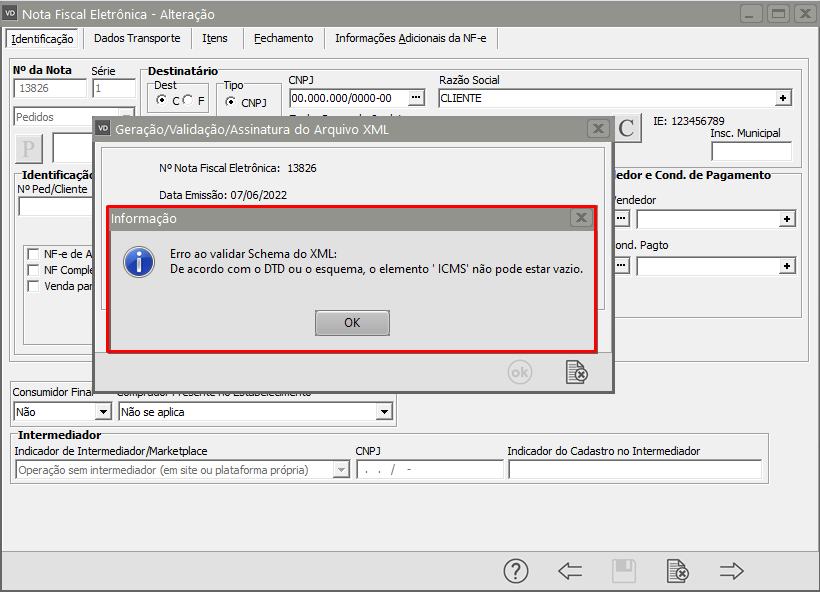Viewport: 820px width, 592px height.
Task: Expand the Consumidor Final dropdown
Action: pos(102,411)
